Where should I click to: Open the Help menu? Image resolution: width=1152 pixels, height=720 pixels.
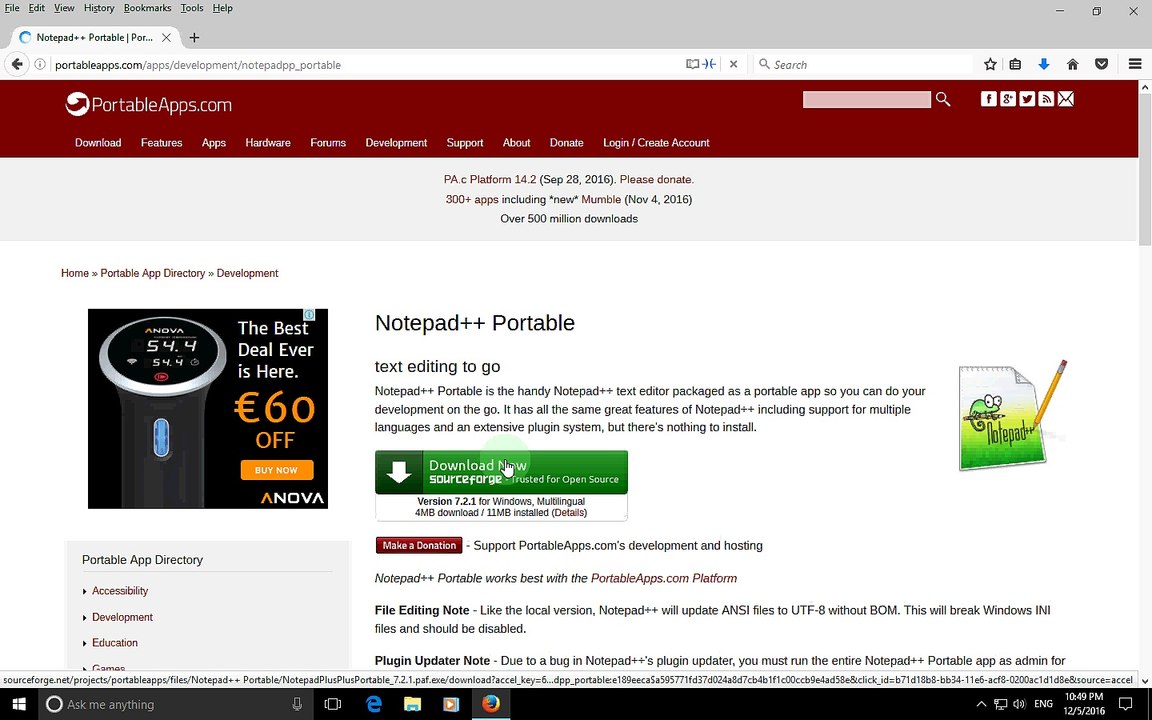coord(223,8)
